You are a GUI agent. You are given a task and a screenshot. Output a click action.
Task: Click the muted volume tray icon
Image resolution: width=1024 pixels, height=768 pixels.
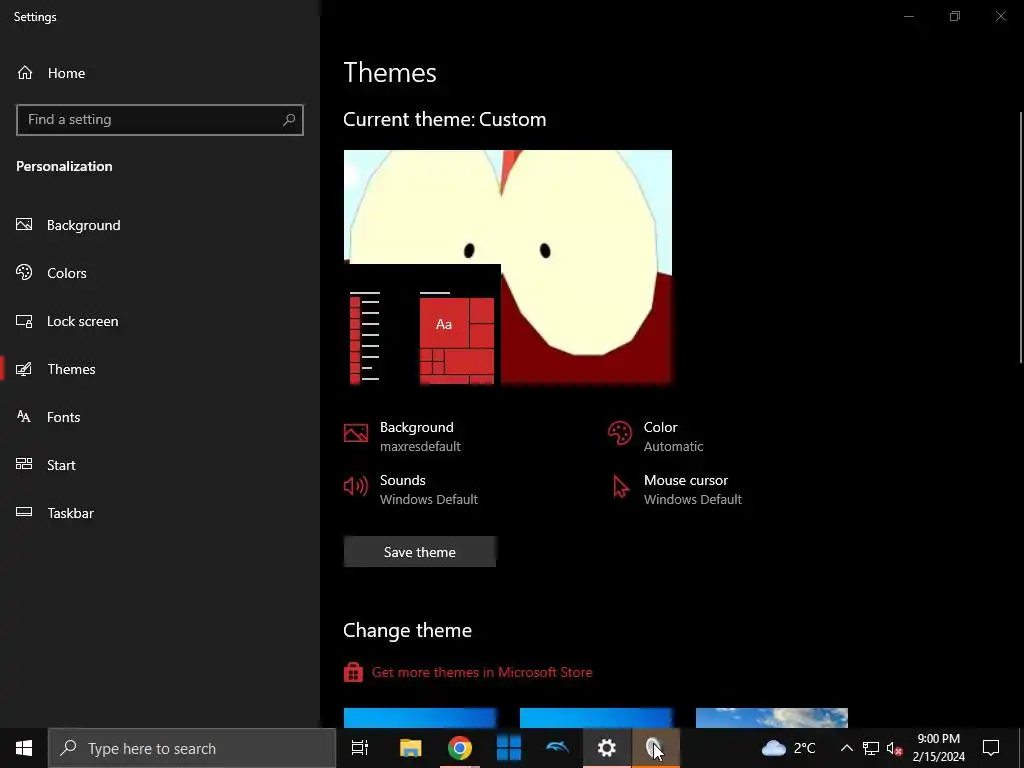pos(895,748)
